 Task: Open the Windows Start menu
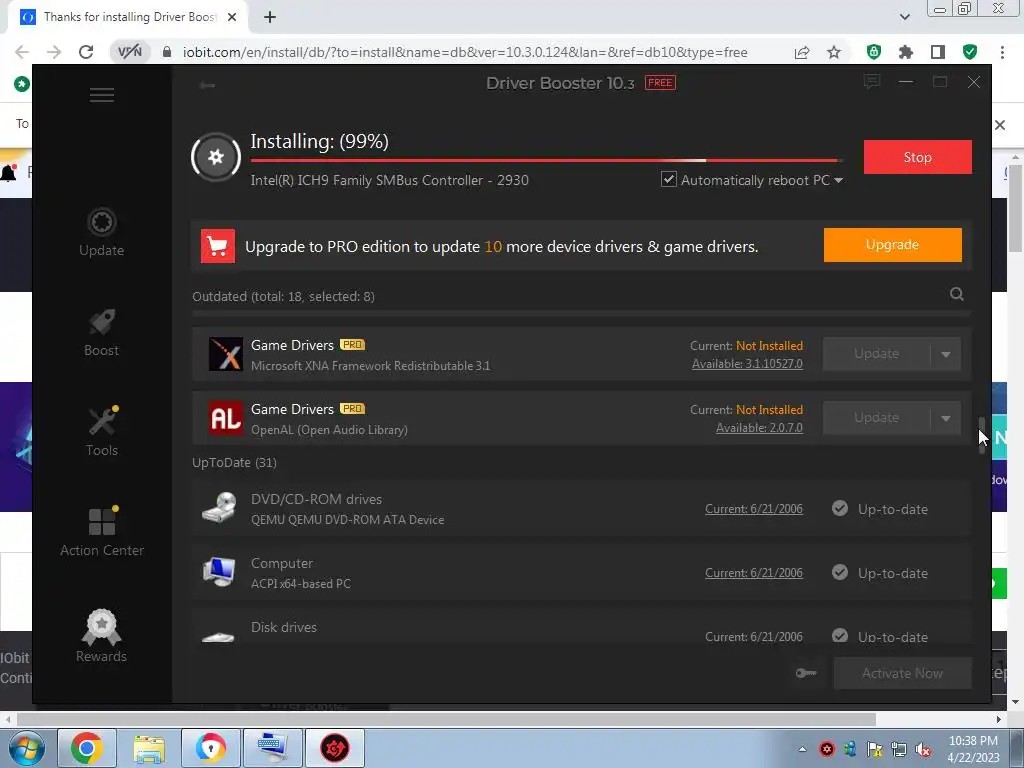26,748
